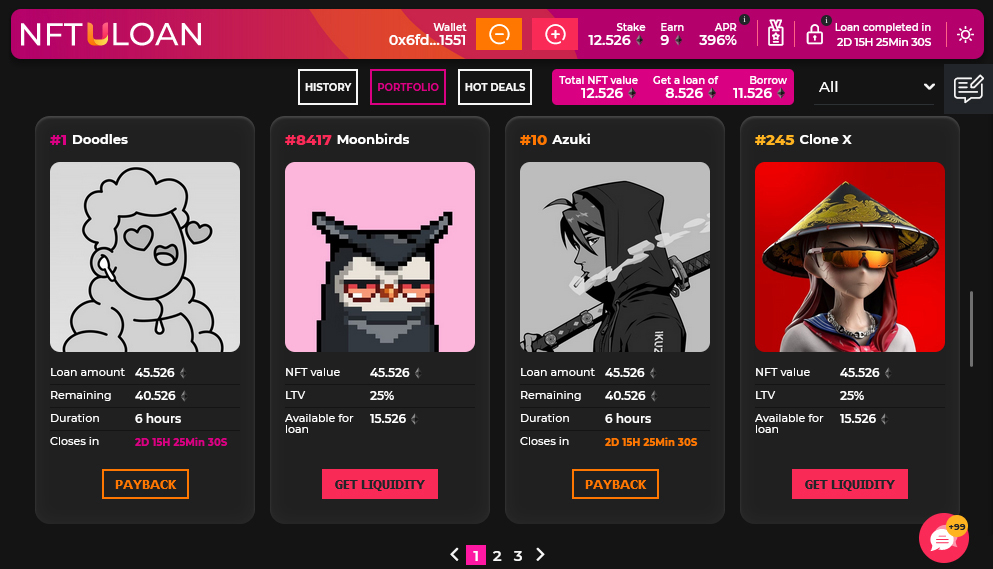This screenshot has height=569, width=993.
Task: Click the pink plus deposit wallet button
Action: 555,34
